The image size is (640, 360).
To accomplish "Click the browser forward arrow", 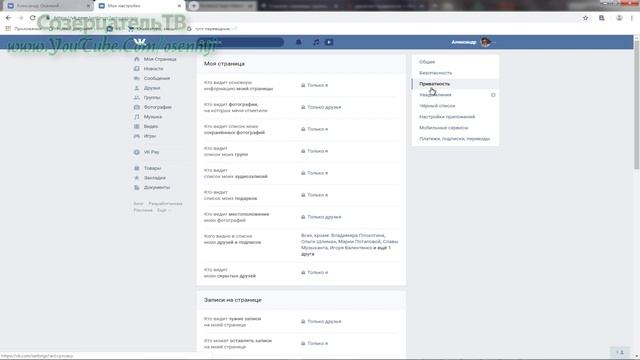I will [x=21, y=18].
